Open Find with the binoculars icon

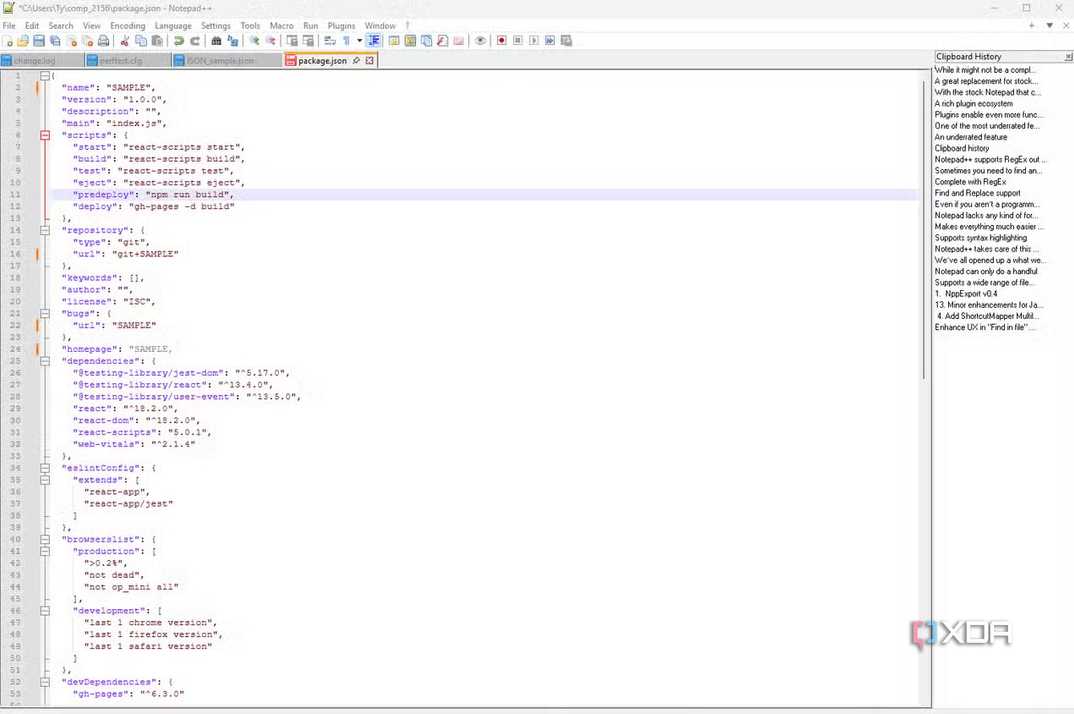pyautogui.click(x=216, y=41)
